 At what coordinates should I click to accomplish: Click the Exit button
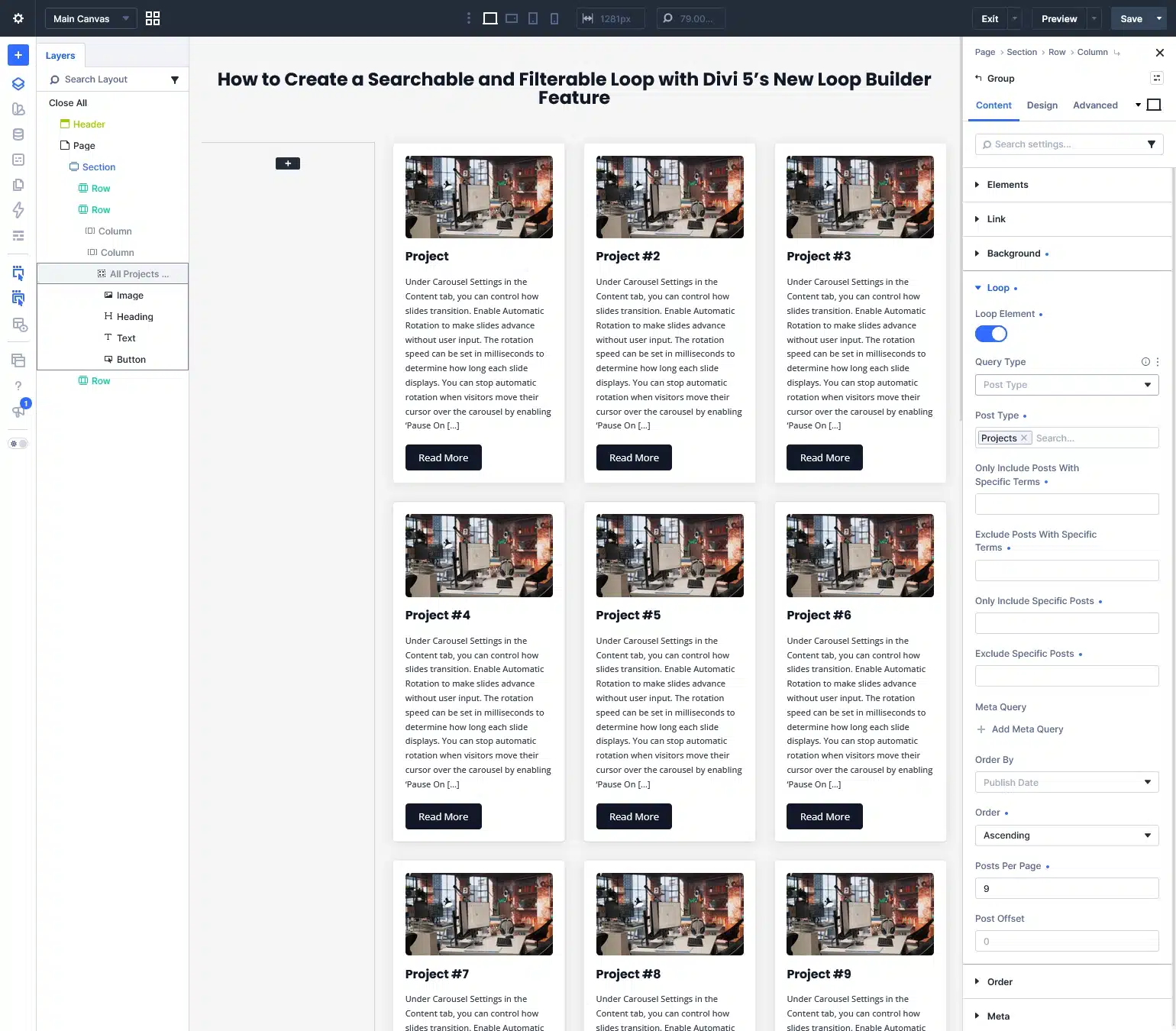pos(990,18)
